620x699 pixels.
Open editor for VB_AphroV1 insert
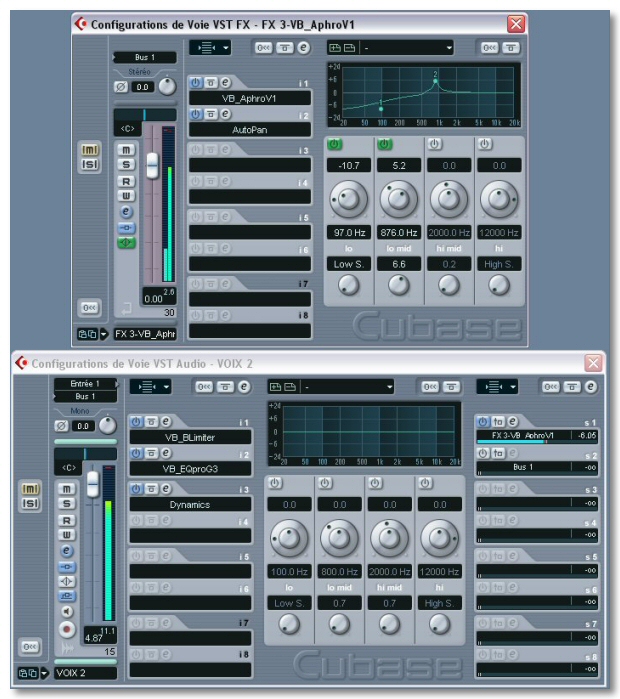pos(226,82)
